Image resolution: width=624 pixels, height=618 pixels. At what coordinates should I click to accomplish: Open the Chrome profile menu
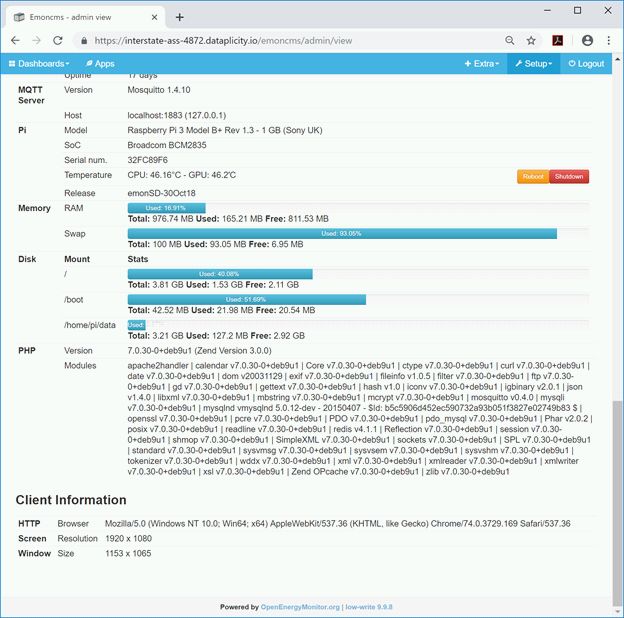pyautogui.click(x=587, y=41)
